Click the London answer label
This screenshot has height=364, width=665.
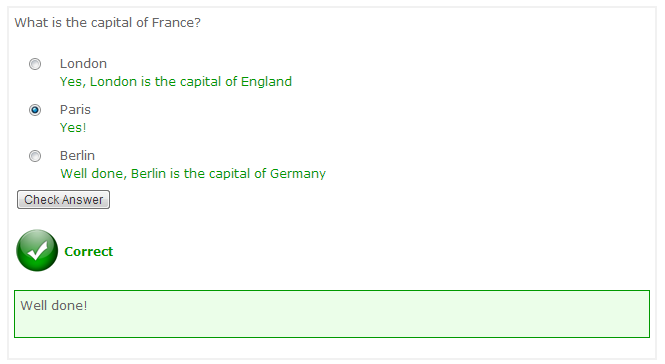83,64
